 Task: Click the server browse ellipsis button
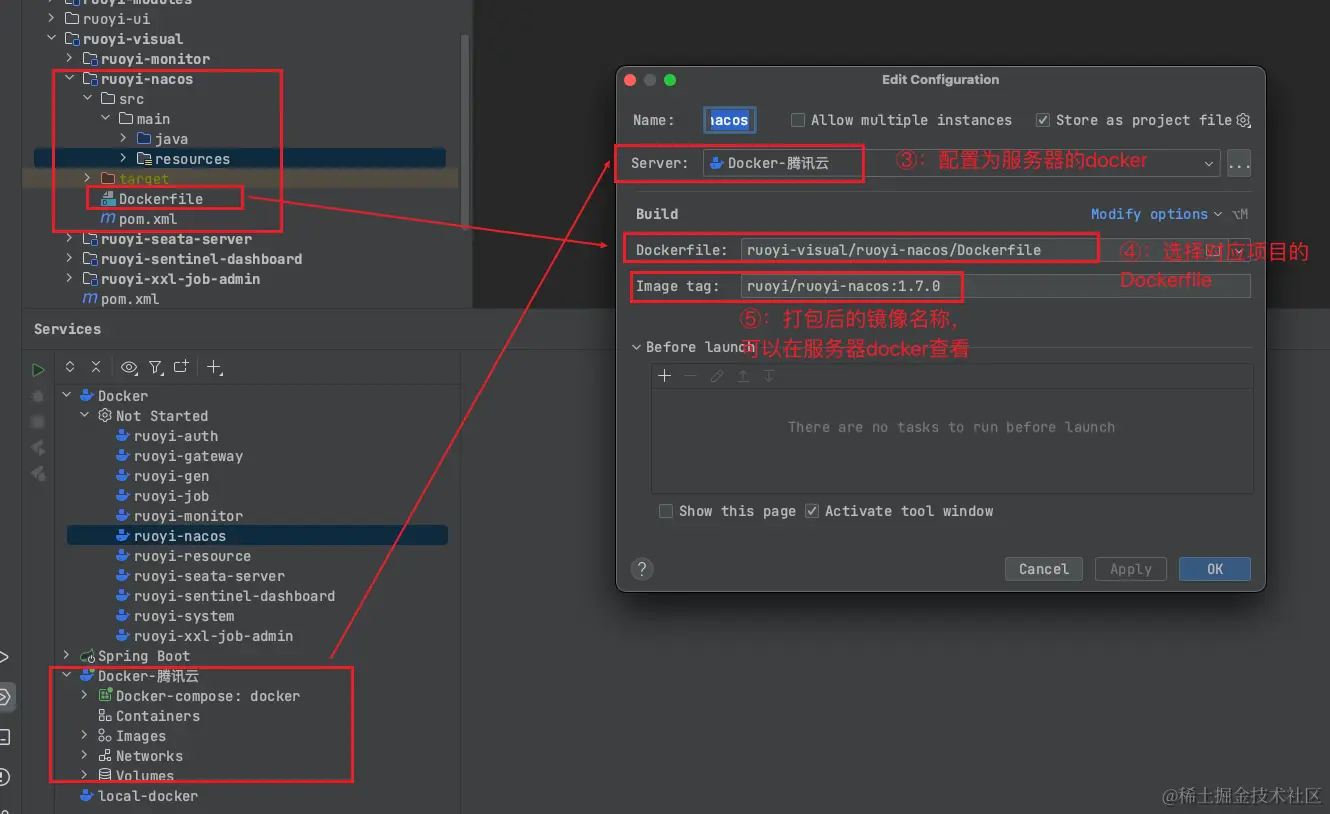1239,163
